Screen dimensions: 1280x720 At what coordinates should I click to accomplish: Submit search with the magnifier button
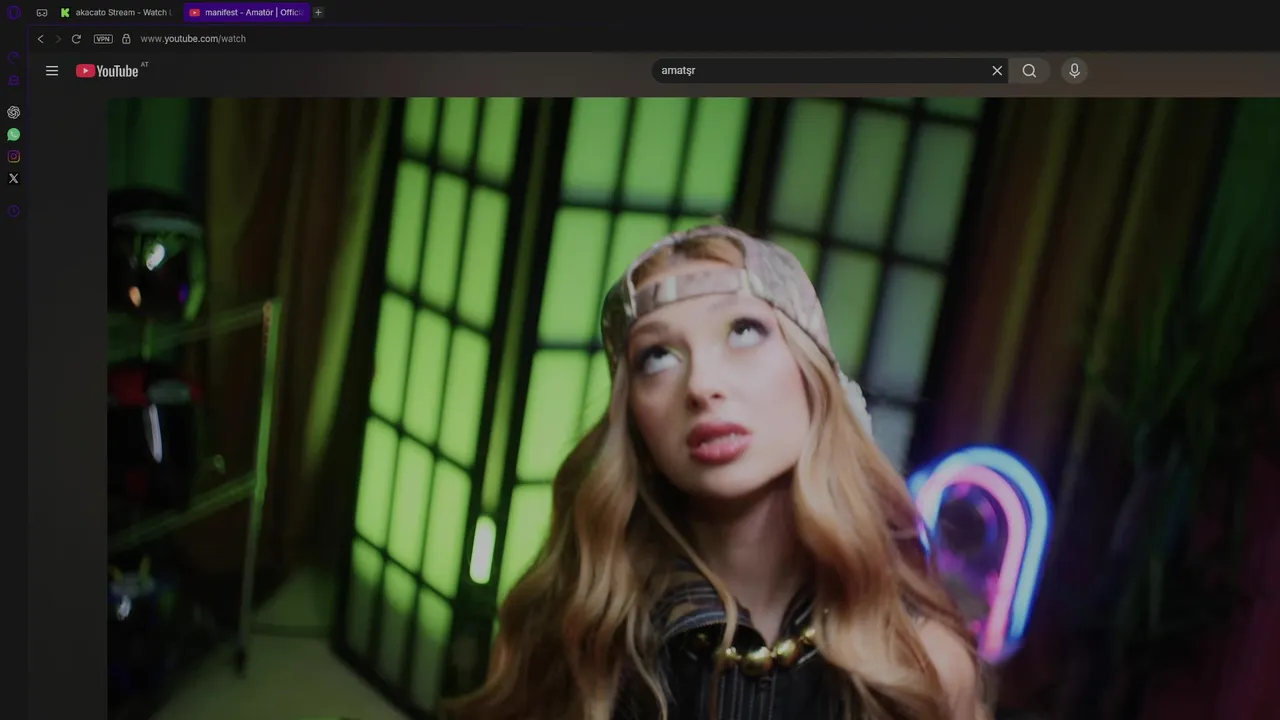click(1029, 71)
